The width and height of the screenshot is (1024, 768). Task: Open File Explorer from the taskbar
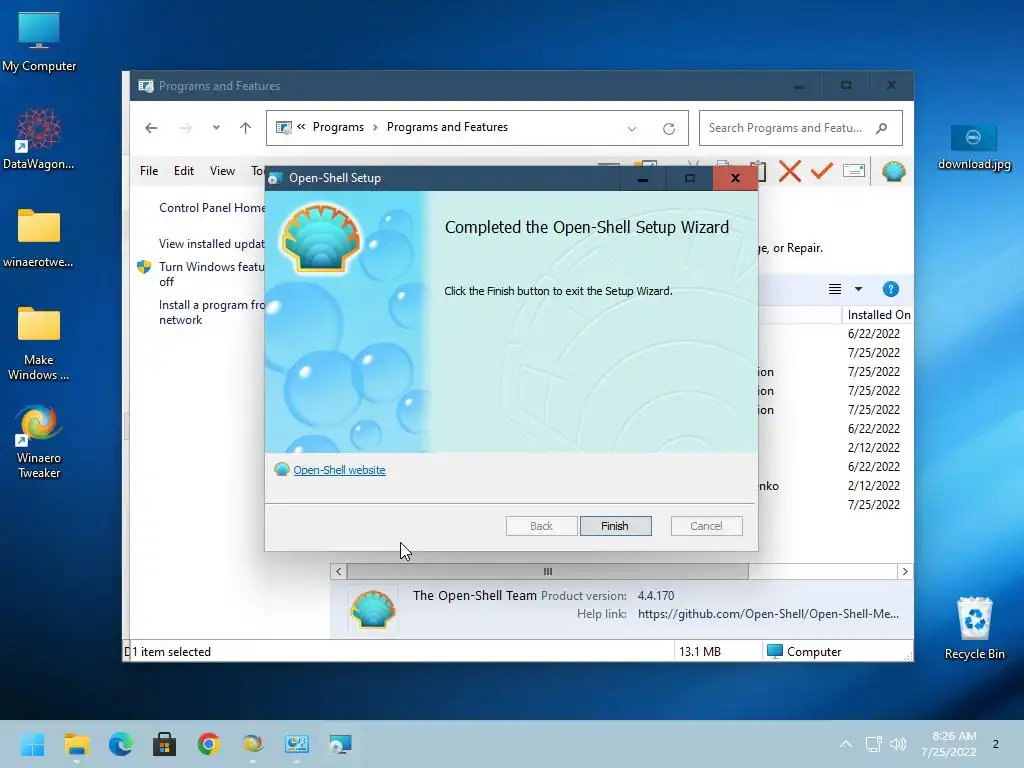pyautogui.click(x=77, y=744)
